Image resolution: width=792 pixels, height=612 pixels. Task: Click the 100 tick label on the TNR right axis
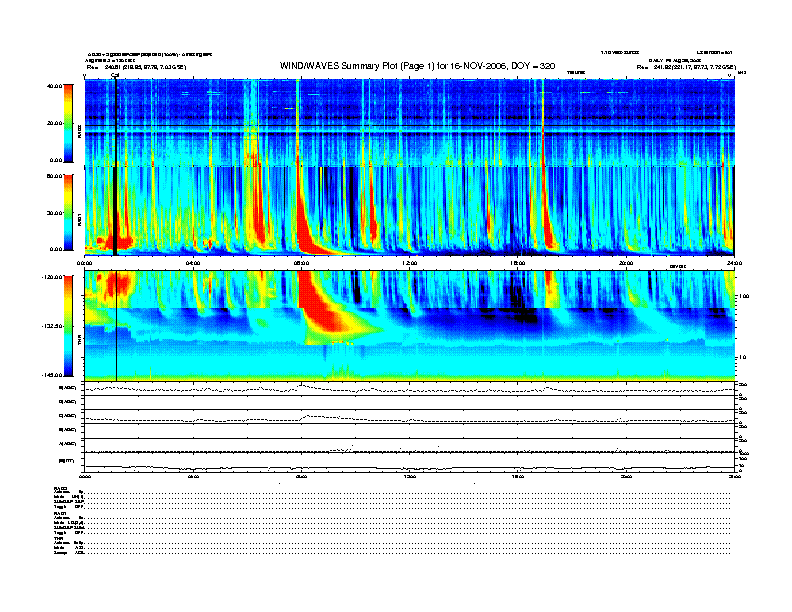[x=745, y=296]
